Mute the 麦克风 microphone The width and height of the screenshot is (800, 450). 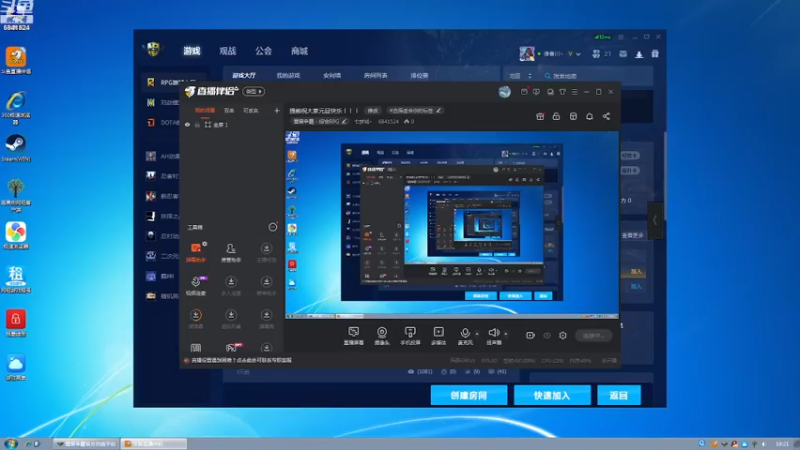point(465,336)
